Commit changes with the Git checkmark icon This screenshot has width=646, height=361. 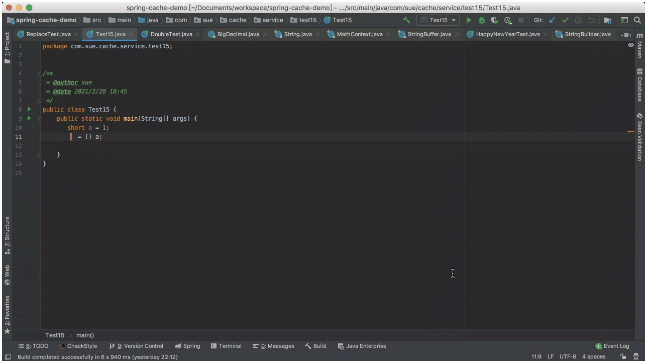[x=565, y=20]
